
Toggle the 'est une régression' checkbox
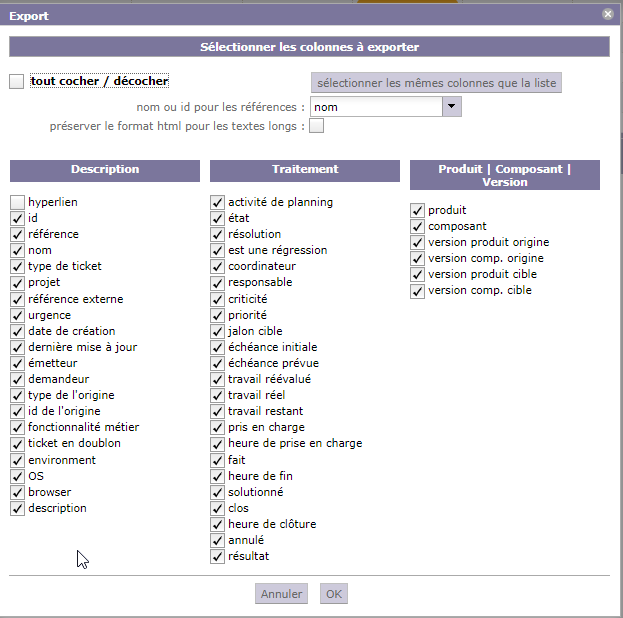click(218, 250)
